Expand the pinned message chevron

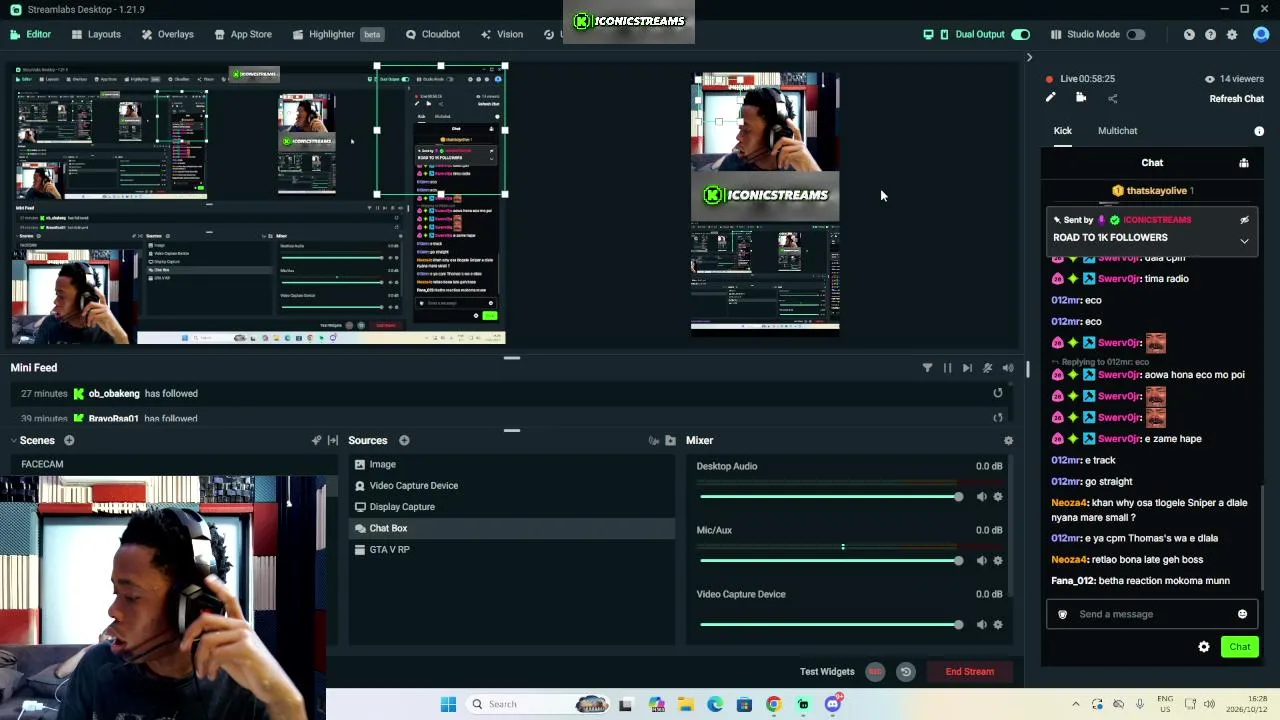tap(1244, 241)
